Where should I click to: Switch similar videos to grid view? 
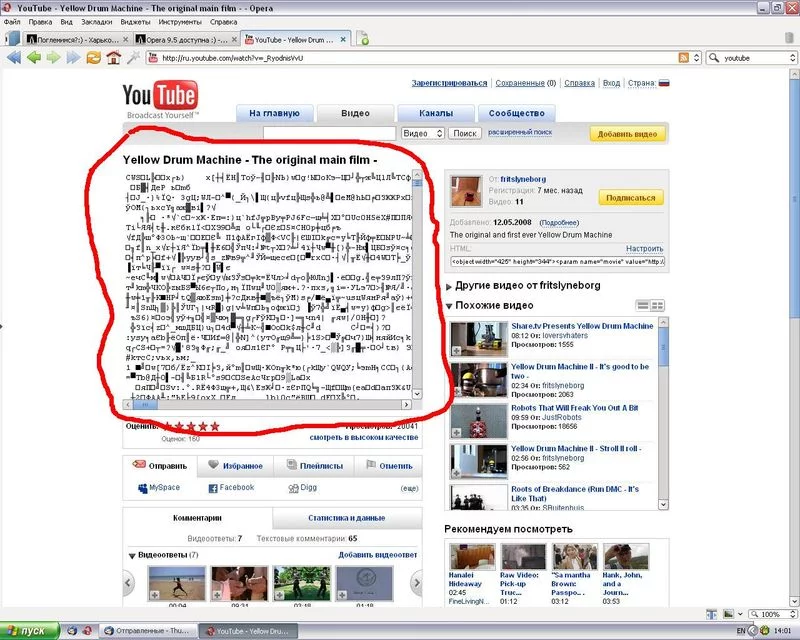[x=657, y=306]
